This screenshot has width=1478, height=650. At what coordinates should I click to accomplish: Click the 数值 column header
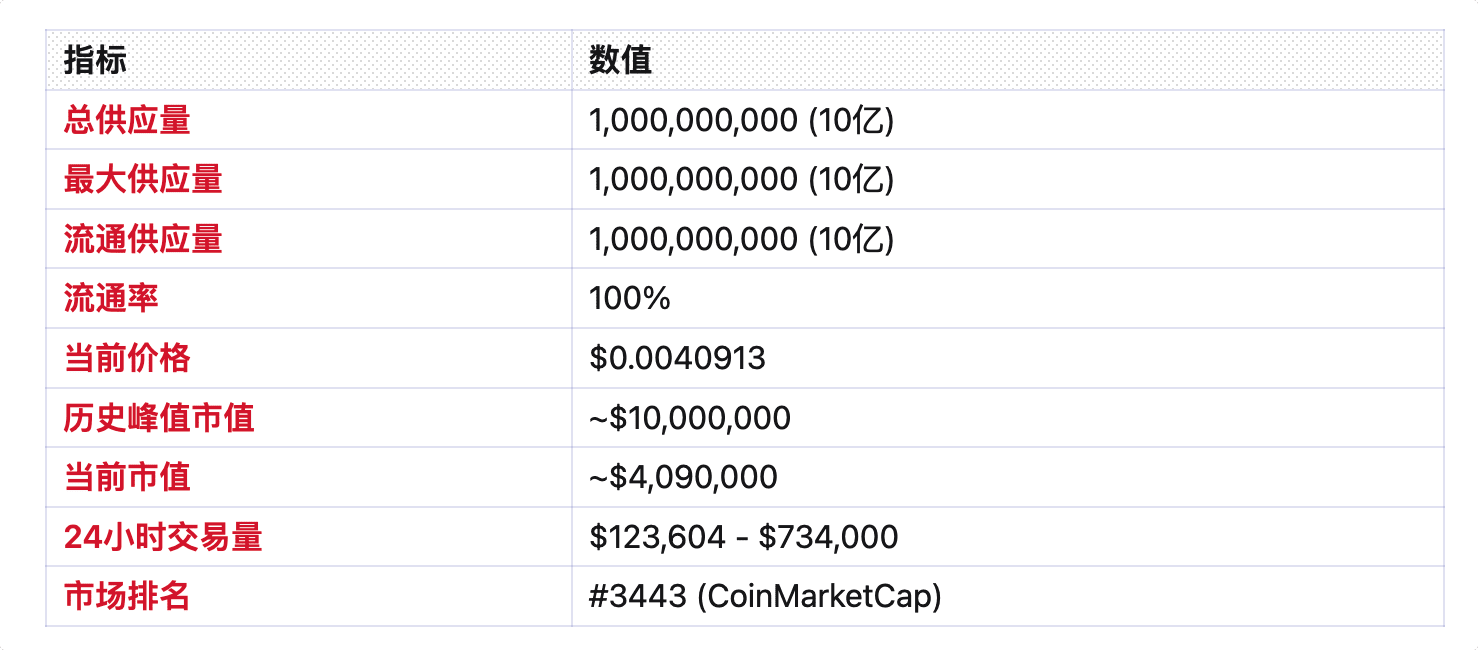[620, 61]
